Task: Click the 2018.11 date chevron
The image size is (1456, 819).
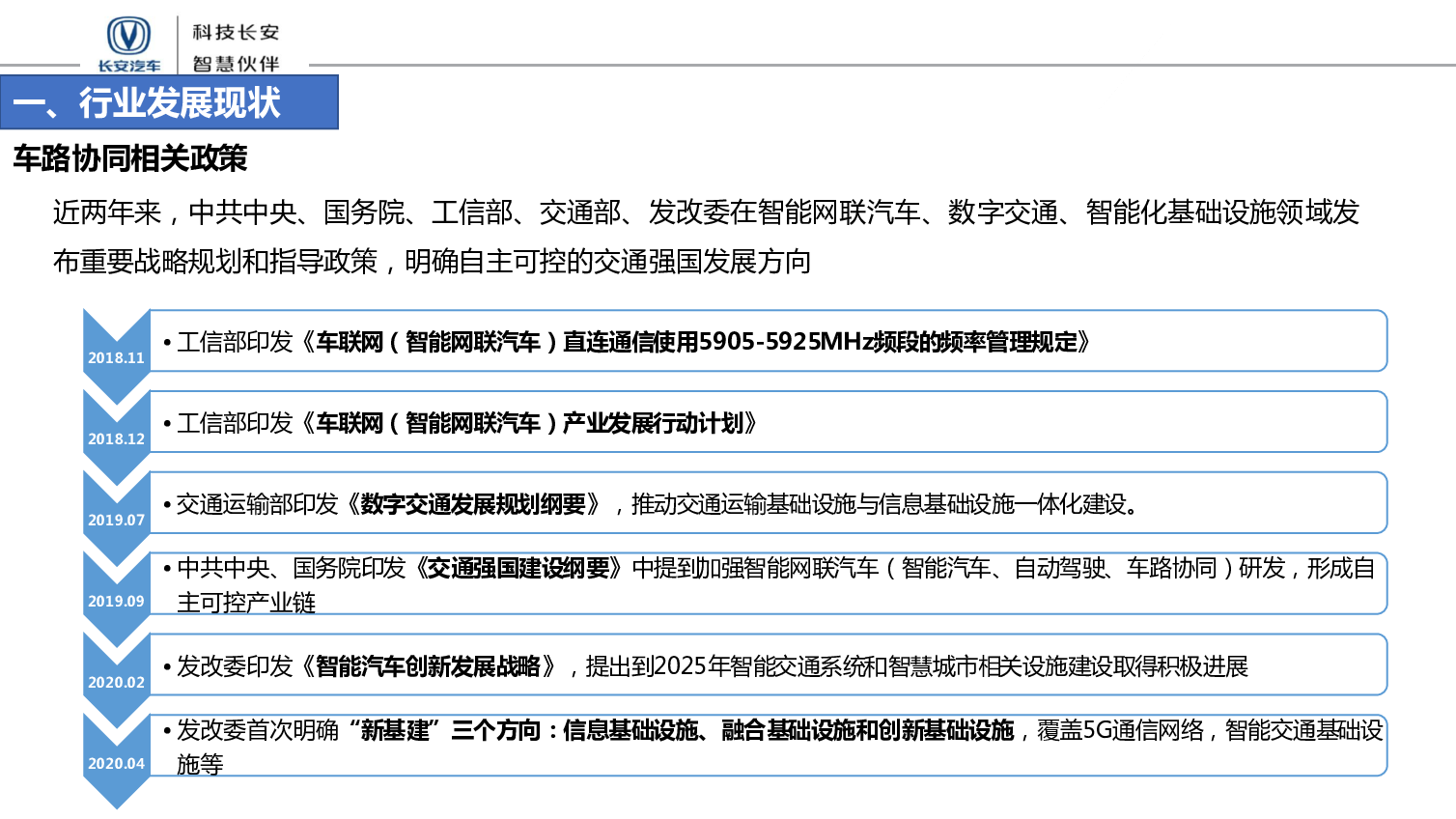Action: click(x=117, y=356)
